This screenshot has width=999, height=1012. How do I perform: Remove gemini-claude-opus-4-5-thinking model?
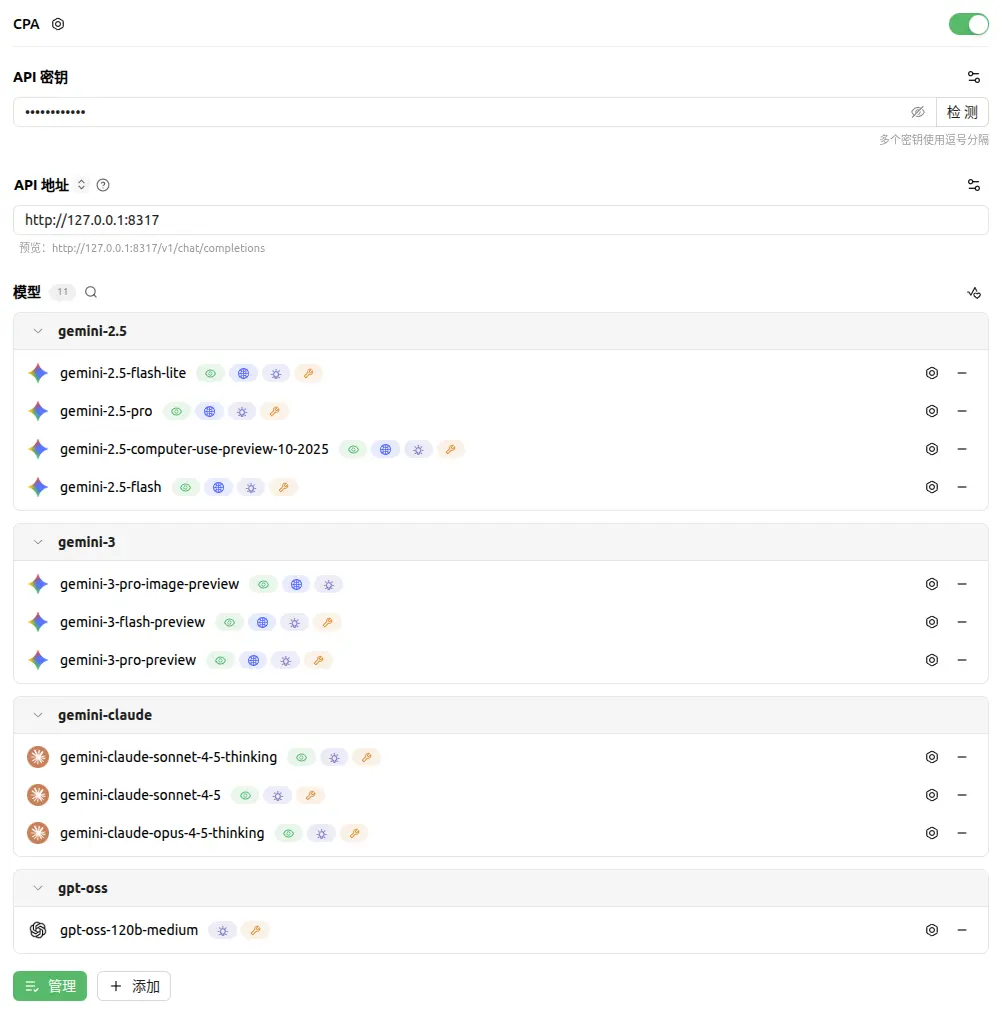pyautogui.click(x=962, y=833)
